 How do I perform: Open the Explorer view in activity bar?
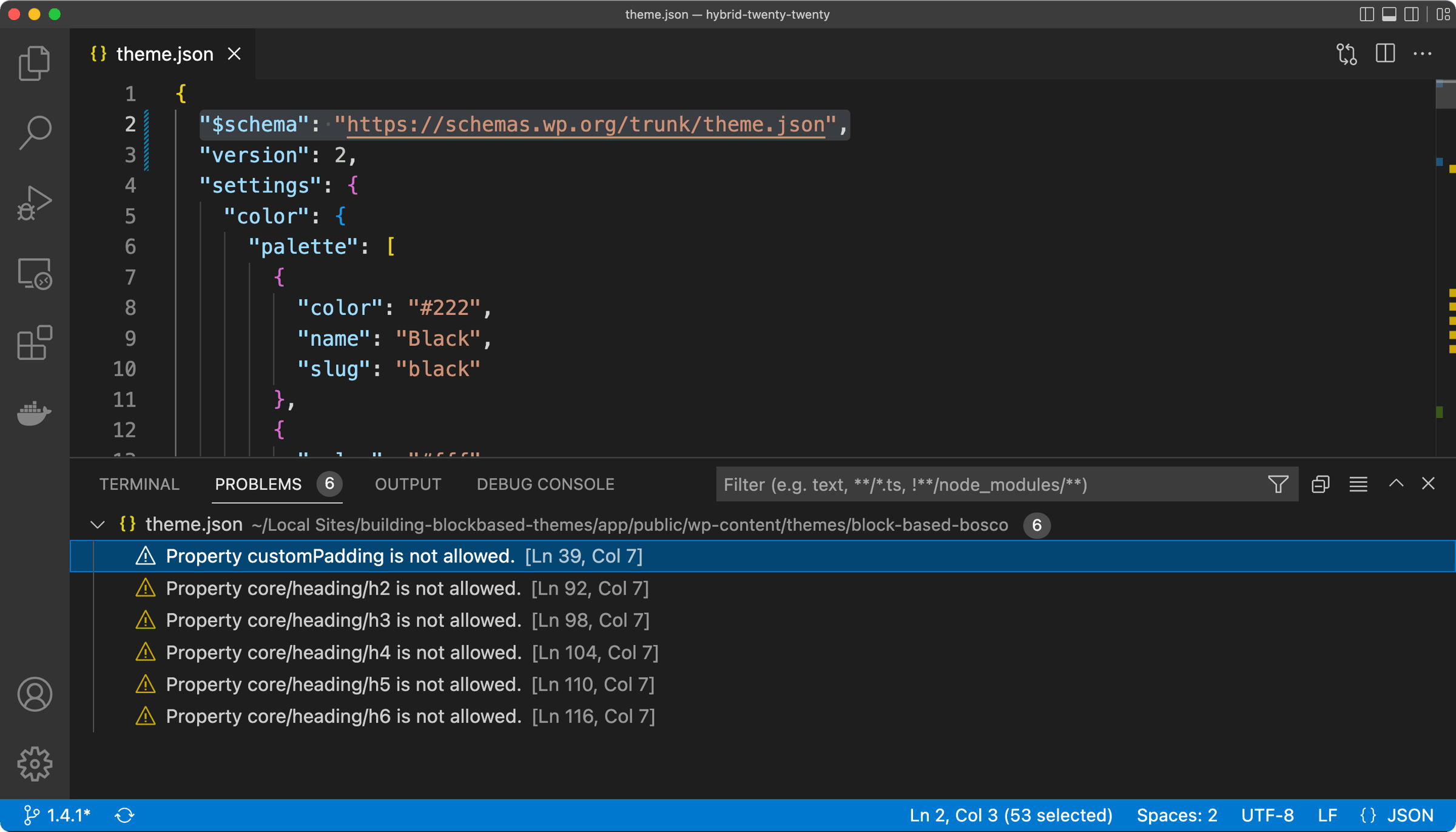[34, 63]
